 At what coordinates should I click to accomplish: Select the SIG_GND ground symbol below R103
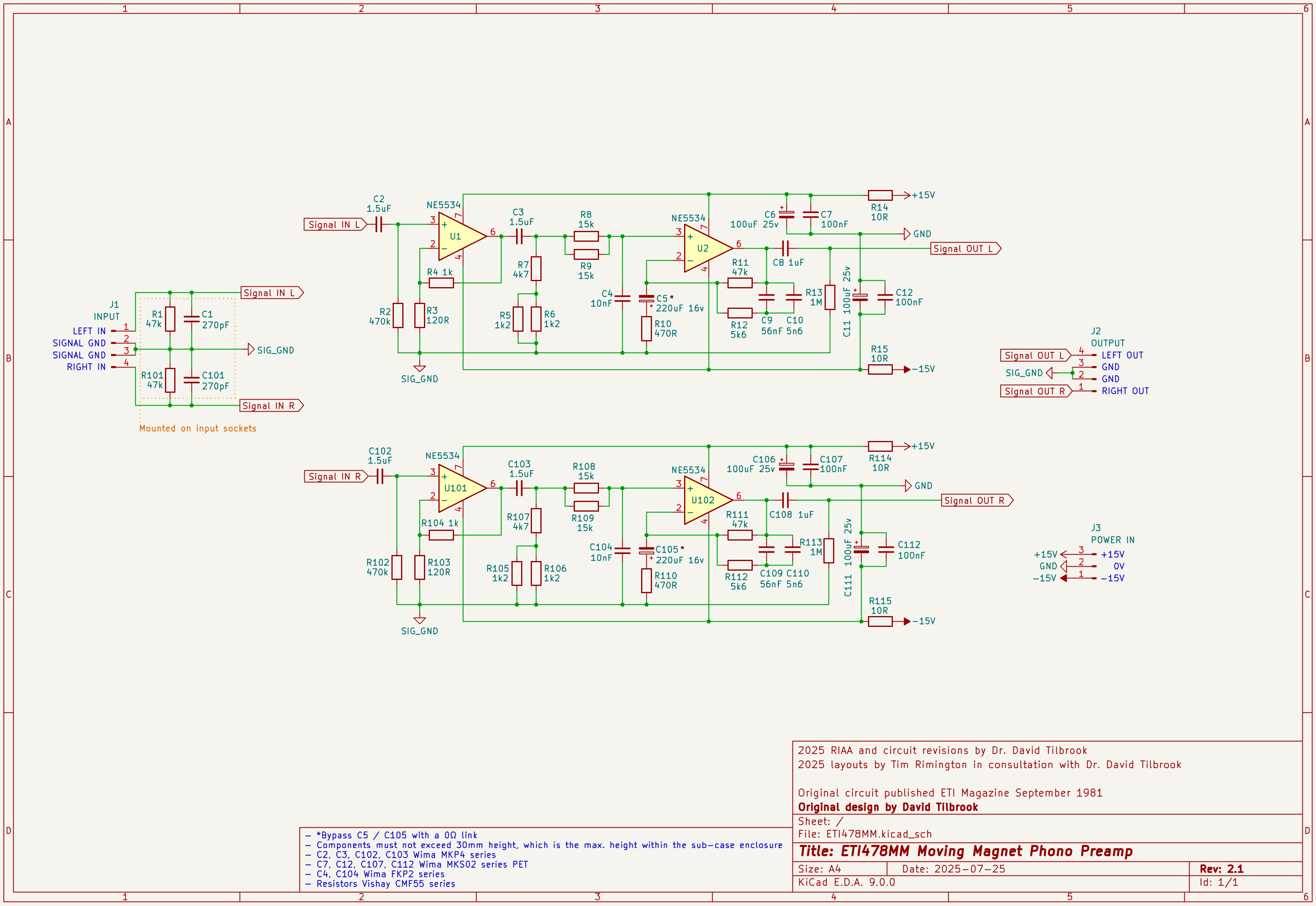(420, 620)
